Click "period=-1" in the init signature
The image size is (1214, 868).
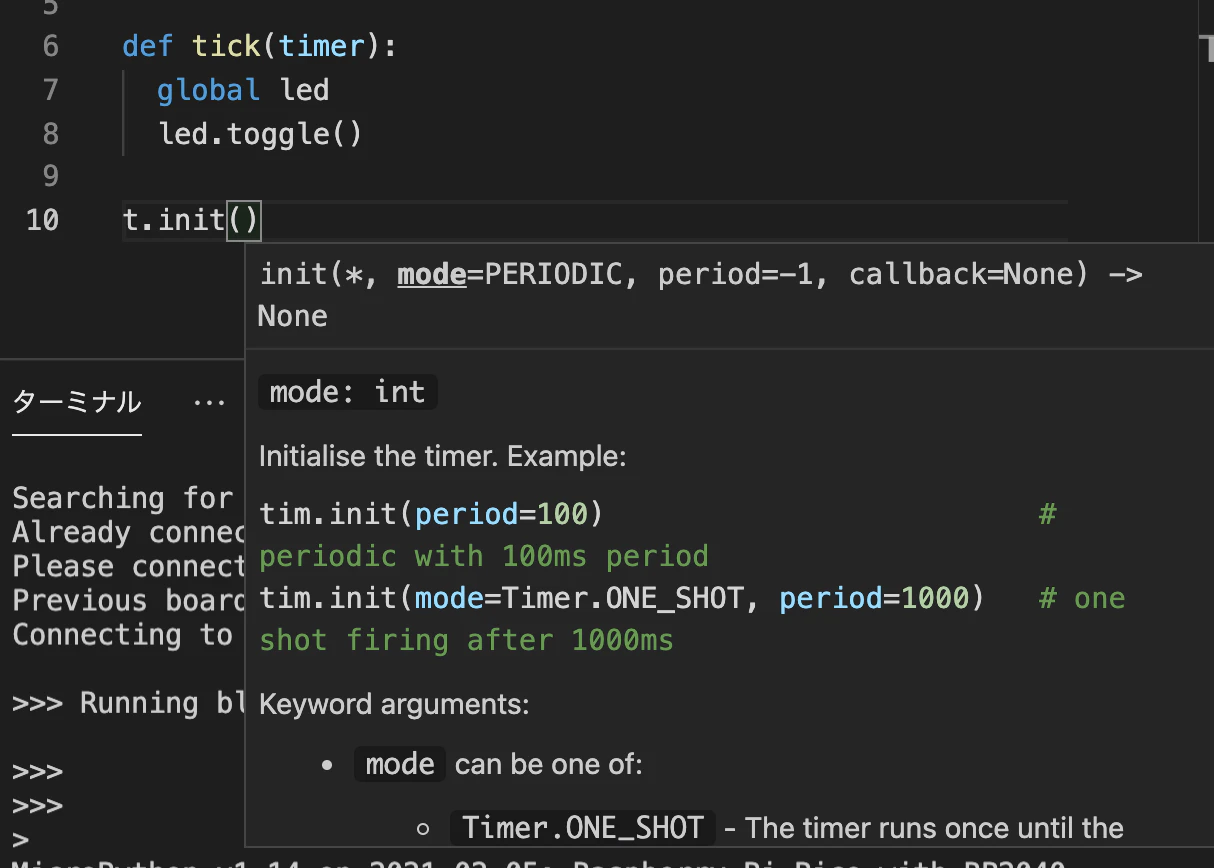coord(735,274)
